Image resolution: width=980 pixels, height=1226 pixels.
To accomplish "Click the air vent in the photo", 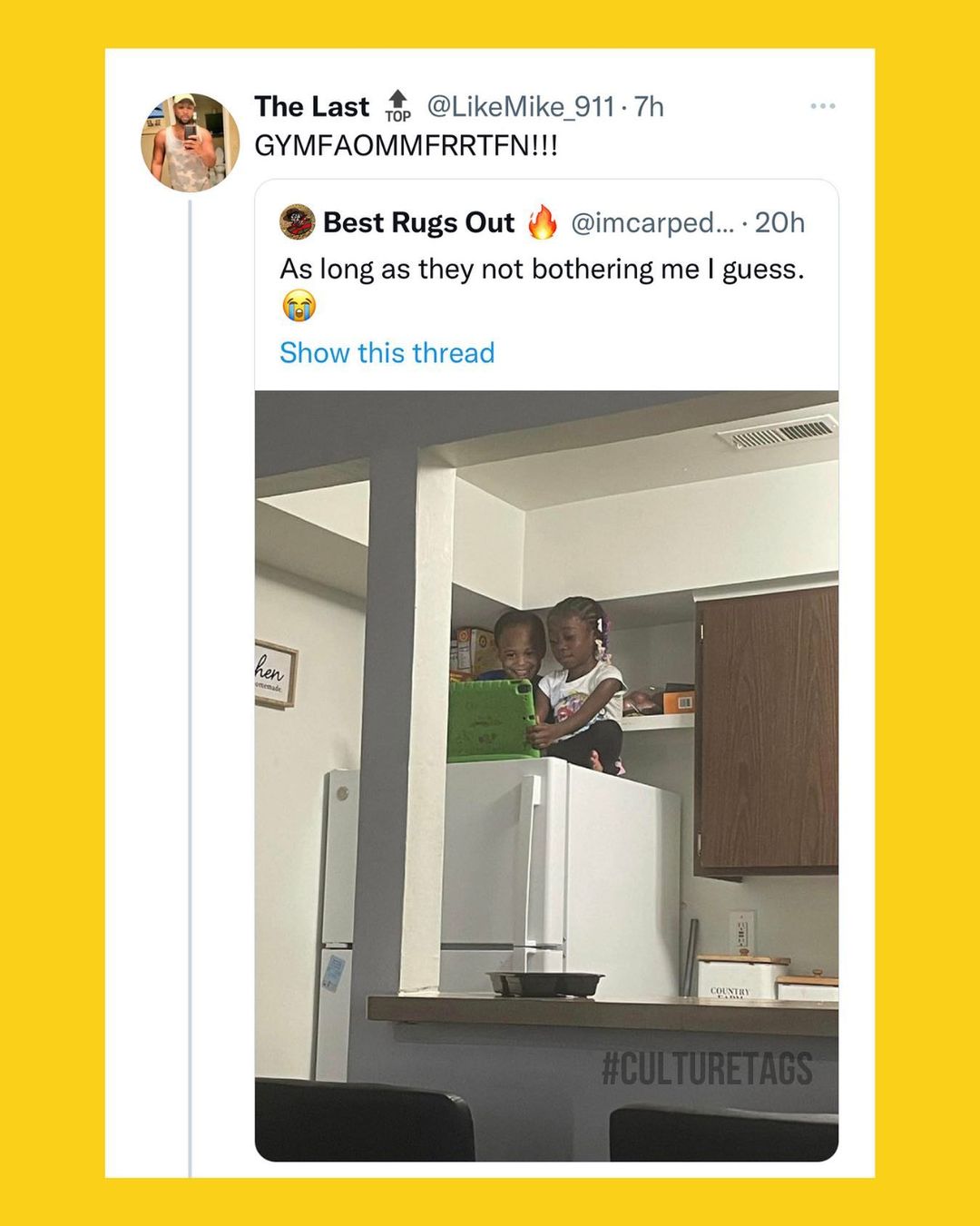I will pos(777,433).
